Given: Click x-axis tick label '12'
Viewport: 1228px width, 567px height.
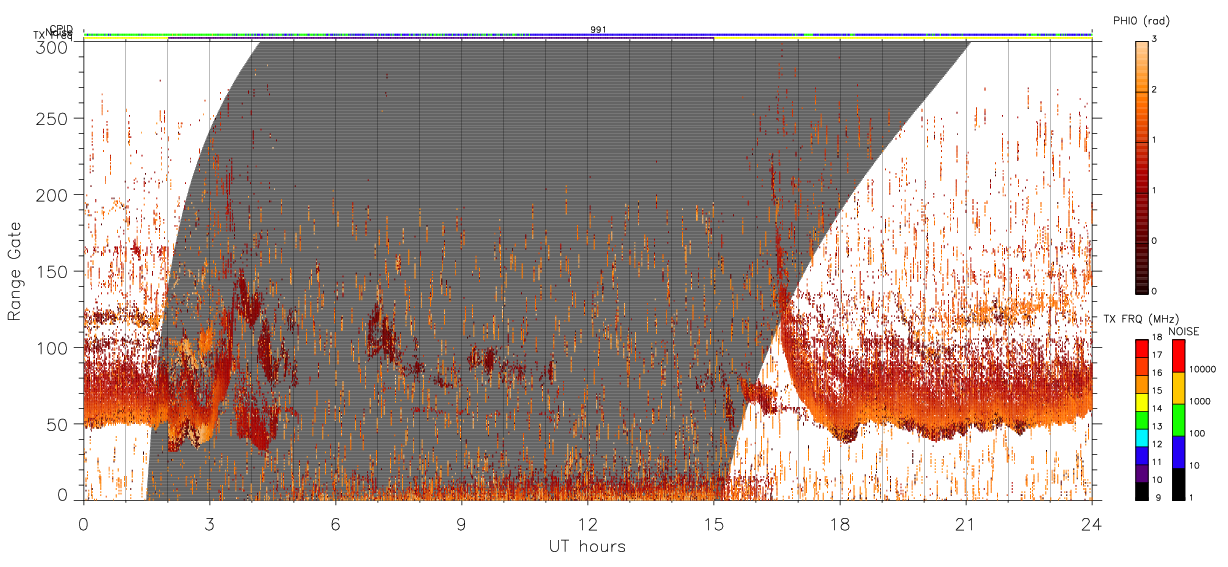Looking at the screenshot, I should tap(587, 523).
